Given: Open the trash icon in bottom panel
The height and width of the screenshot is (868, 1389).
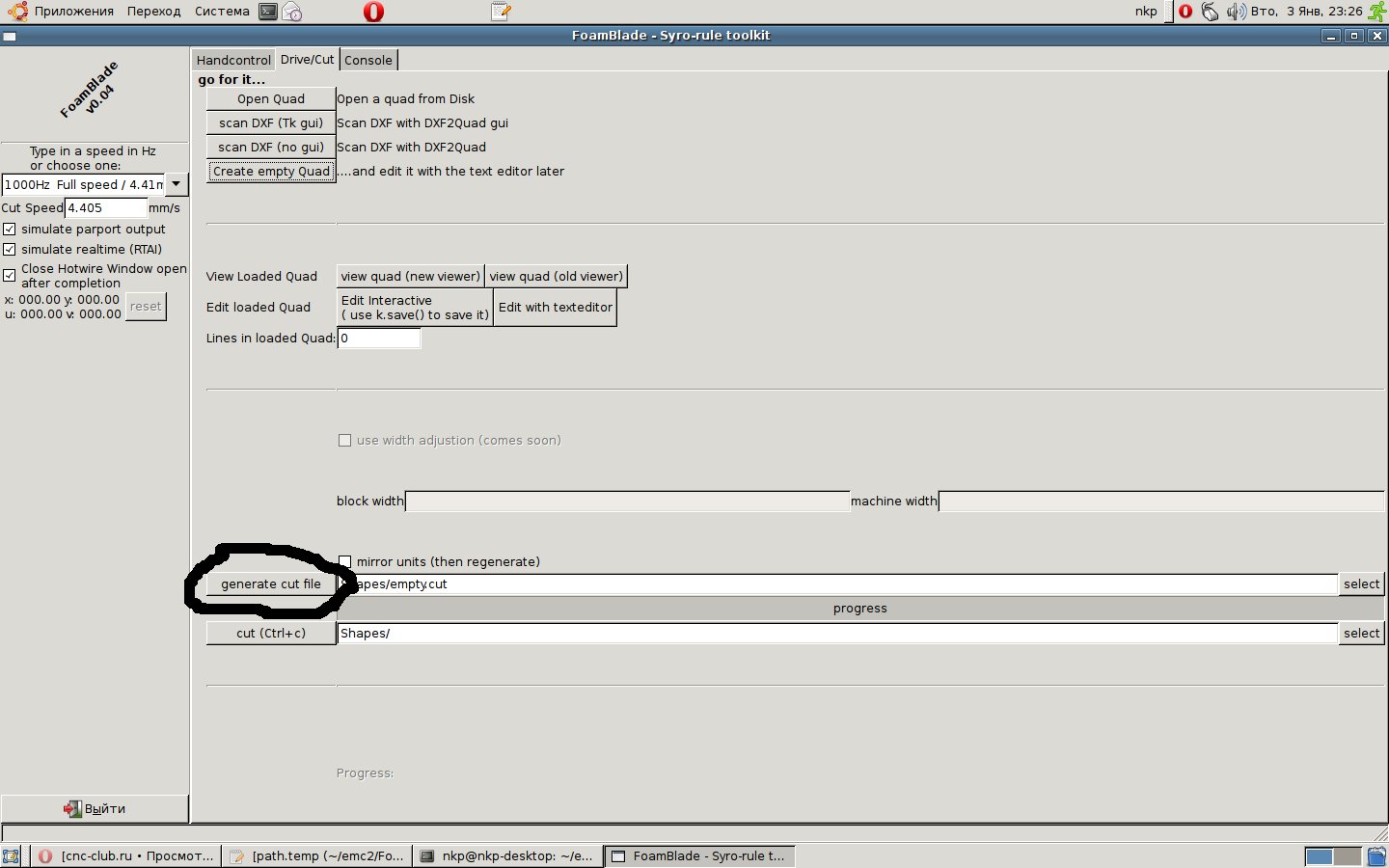Looking at the screenshot, I should click(1376, 855).
